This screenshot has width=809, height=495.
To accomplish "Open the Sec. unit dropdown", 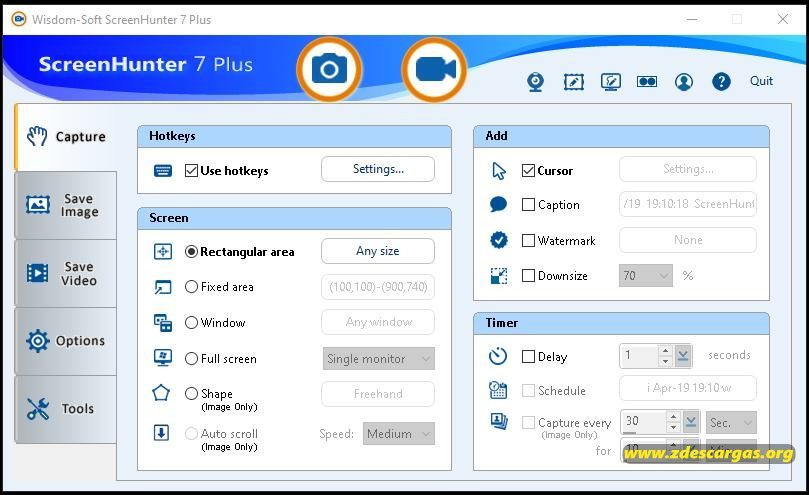I will [731, 423].
